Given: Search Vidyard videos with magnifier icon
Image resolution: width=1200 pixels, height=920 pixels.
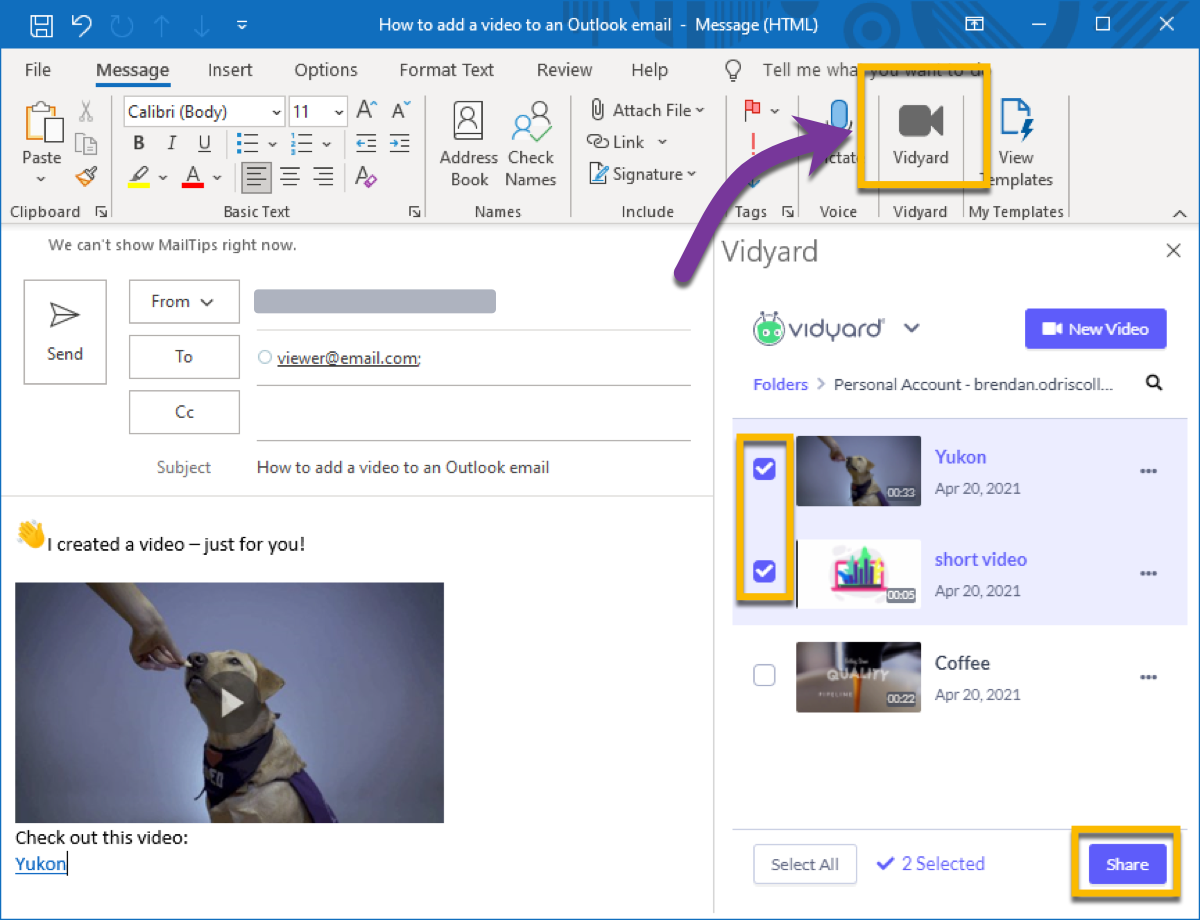Looking at the screenshot, I should [1154, 383].
